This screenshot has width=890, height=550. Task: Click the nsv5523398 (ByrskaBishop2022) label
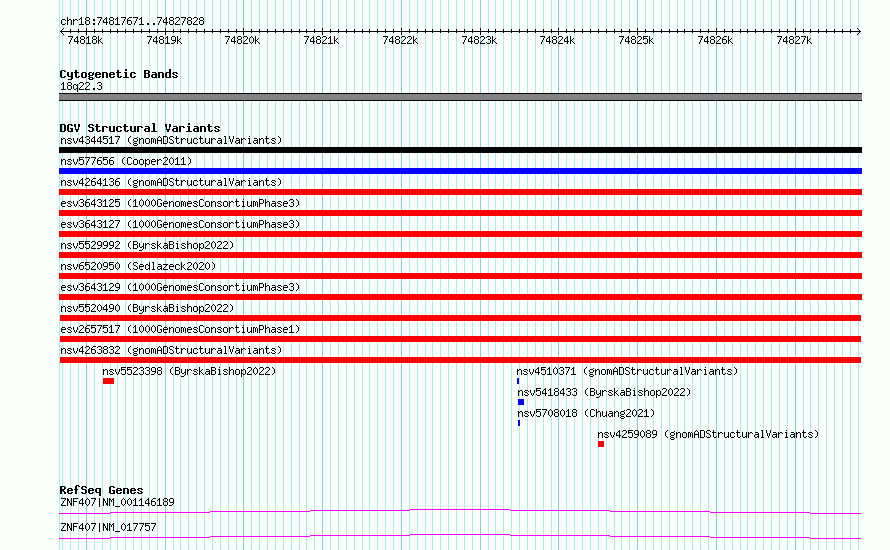point(189,371)
